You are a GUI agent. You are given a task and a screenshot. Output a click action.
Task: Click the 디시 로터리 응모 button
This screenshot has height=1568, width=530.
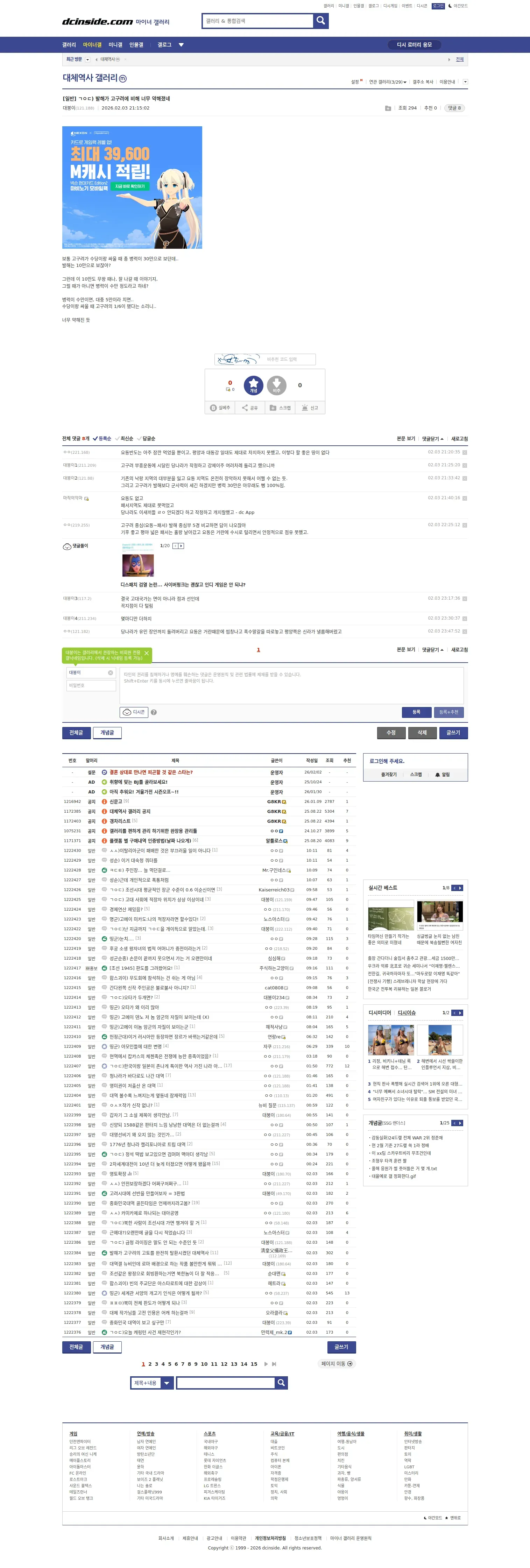click(415, 44)
